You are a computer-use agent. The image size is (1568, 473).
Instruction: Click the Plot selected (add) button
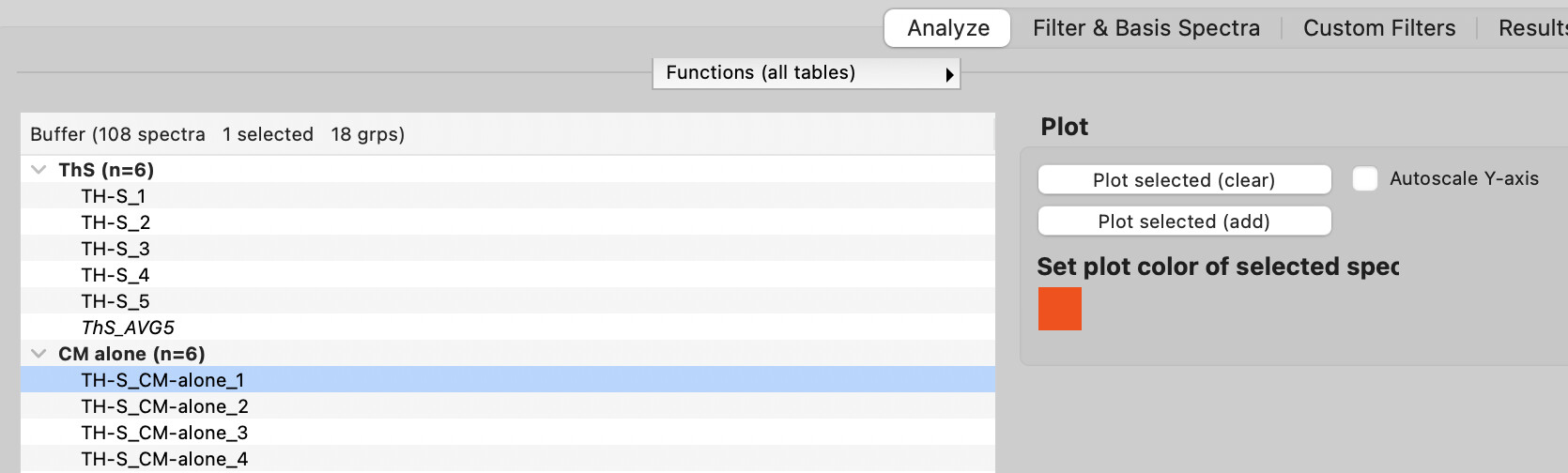[1184, 221]
